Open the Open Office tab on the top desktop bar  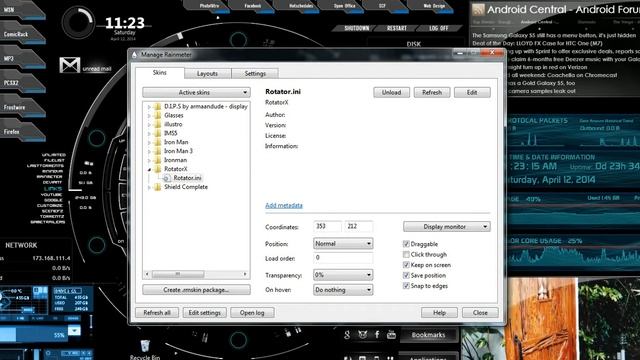(x=344, y=6)
